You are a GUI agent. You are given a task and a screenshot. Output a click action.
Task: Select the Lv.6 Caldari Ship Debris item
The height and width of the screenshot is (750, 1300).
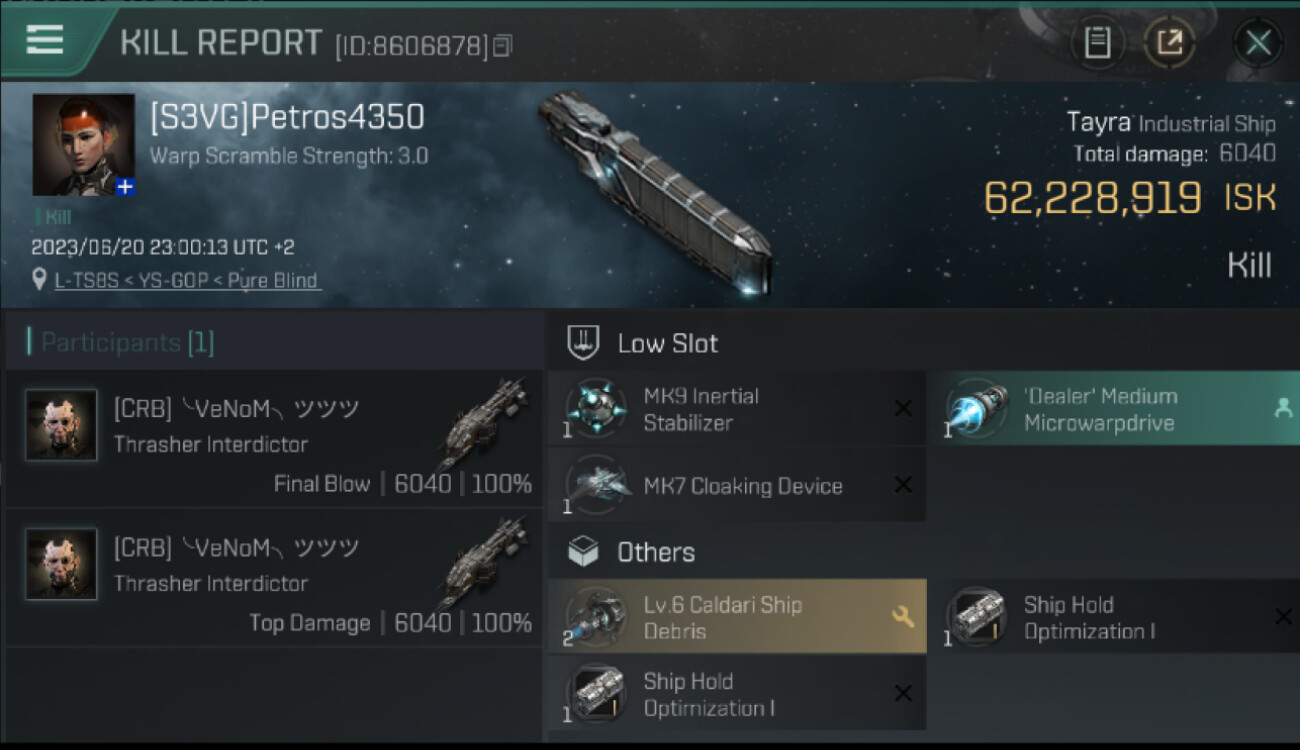(x=737, y=617)
